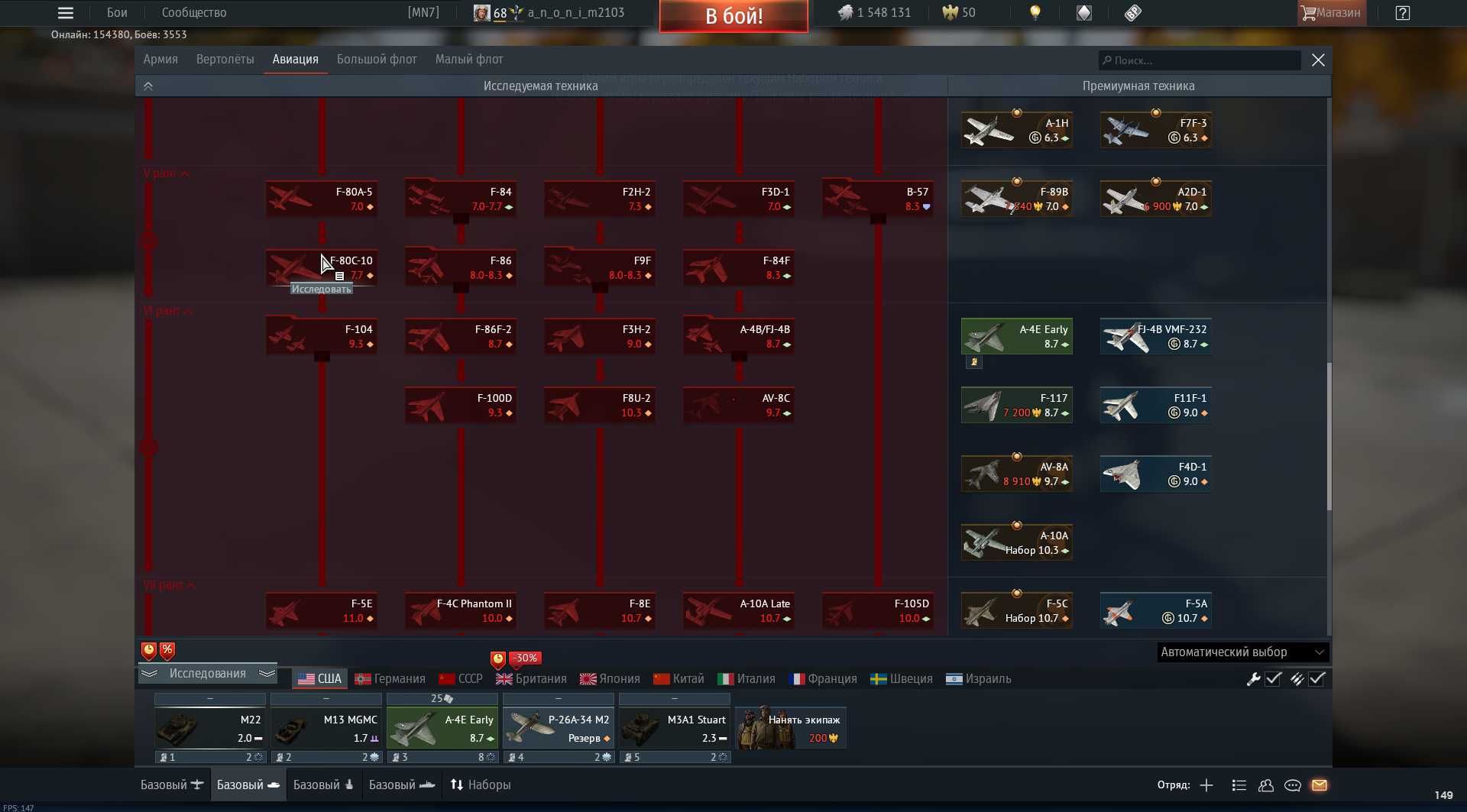Click the ammunition refill icon

(x=1297, y=679)
